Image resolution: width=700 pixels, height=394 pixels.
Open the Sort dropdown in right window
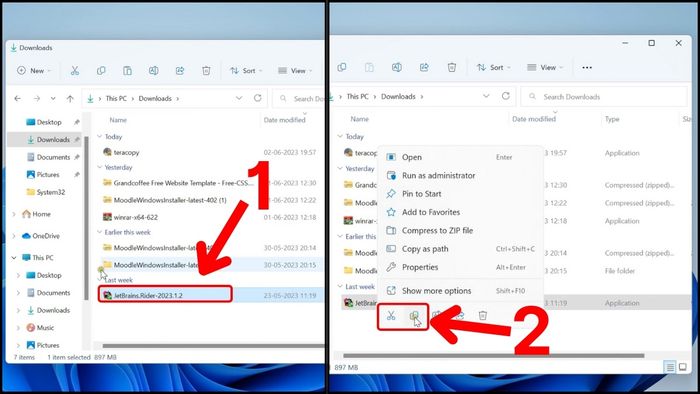click(493, 67)
